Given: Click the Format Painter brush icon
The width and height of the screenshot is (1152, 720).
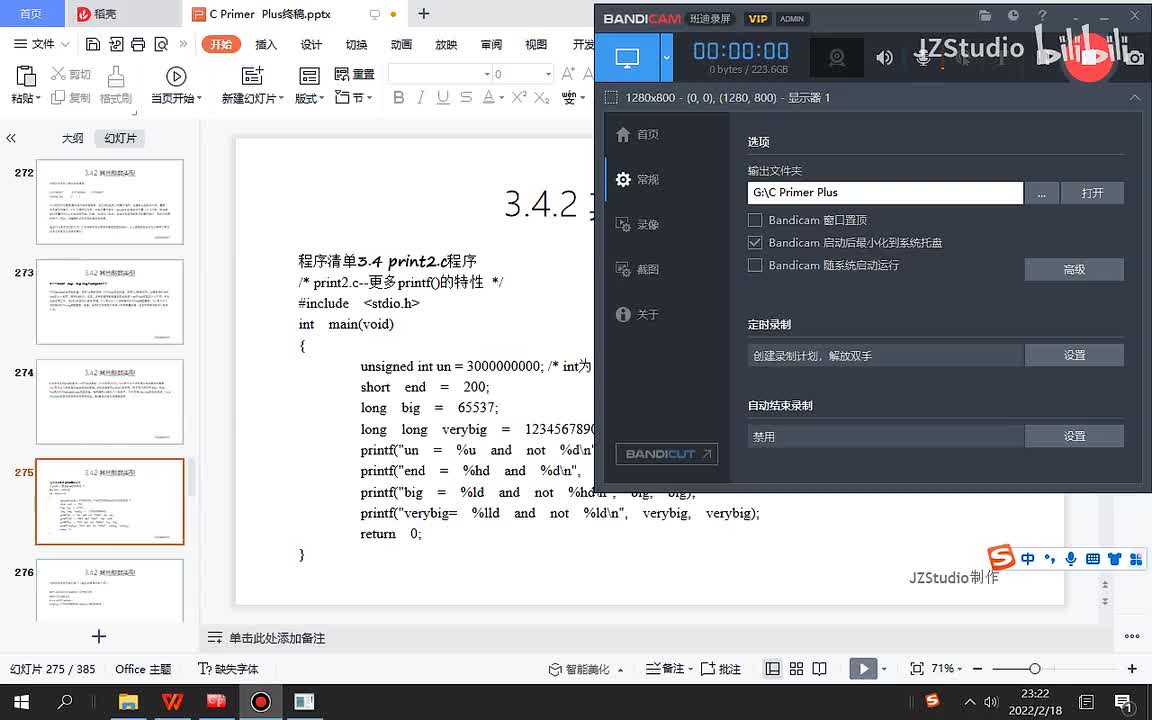Looking at the screenshot, I should click(115, 76).
